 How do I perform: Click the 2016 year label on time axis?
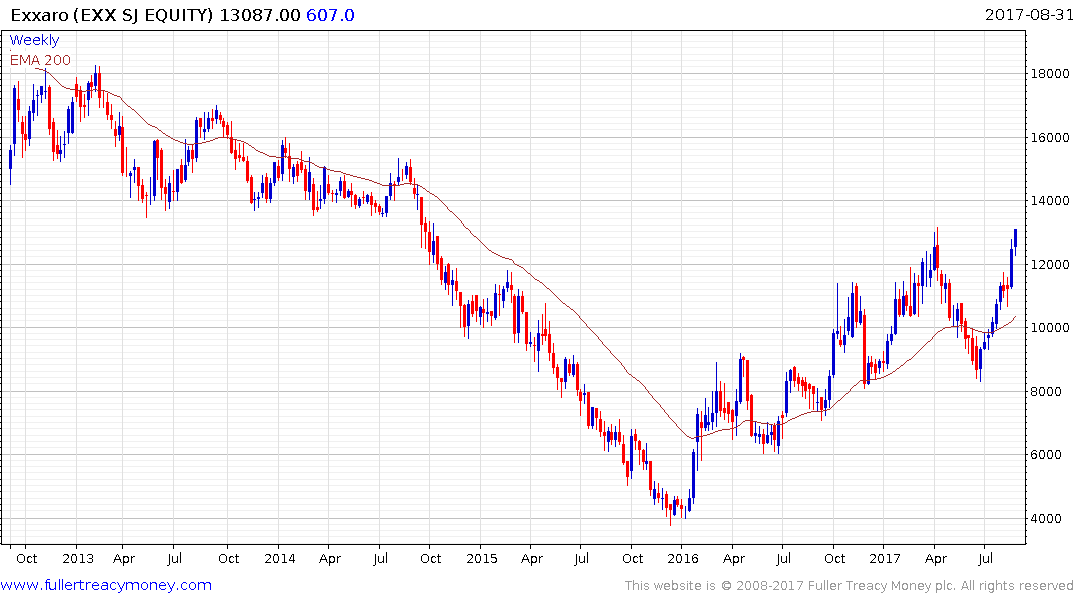click(683, 558)
